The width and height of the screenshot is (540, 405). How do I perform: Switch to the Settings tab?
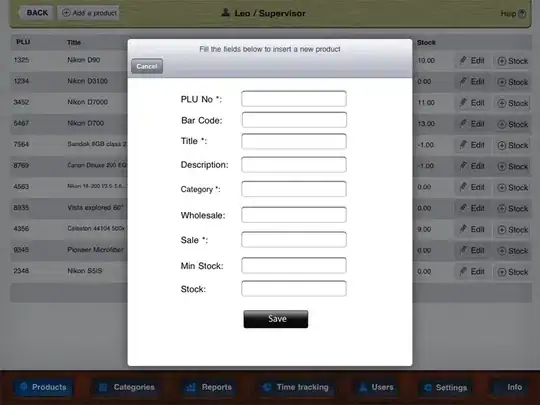coord(446,387)
